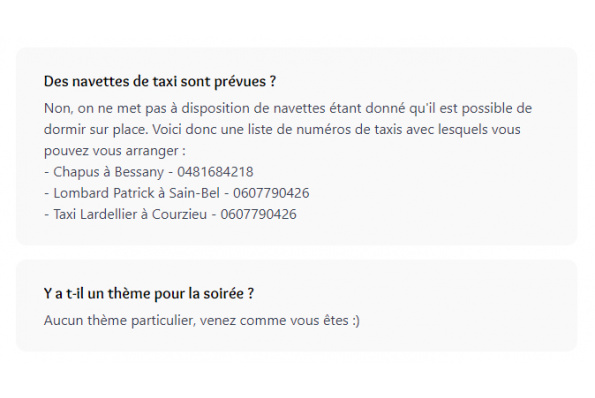Image resolution: width=595 pixels, height=398 pixels.
Task: Click the phrase 'venez comme vous êtes'
Action: [x=274, y=320]
